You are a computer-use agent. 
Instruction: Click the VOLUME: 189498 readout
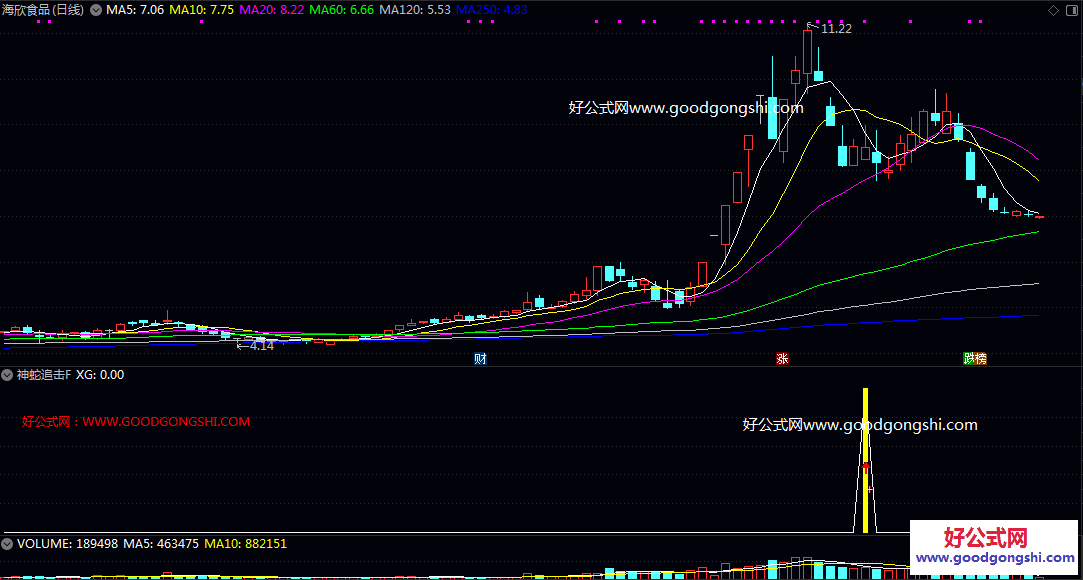68,543
